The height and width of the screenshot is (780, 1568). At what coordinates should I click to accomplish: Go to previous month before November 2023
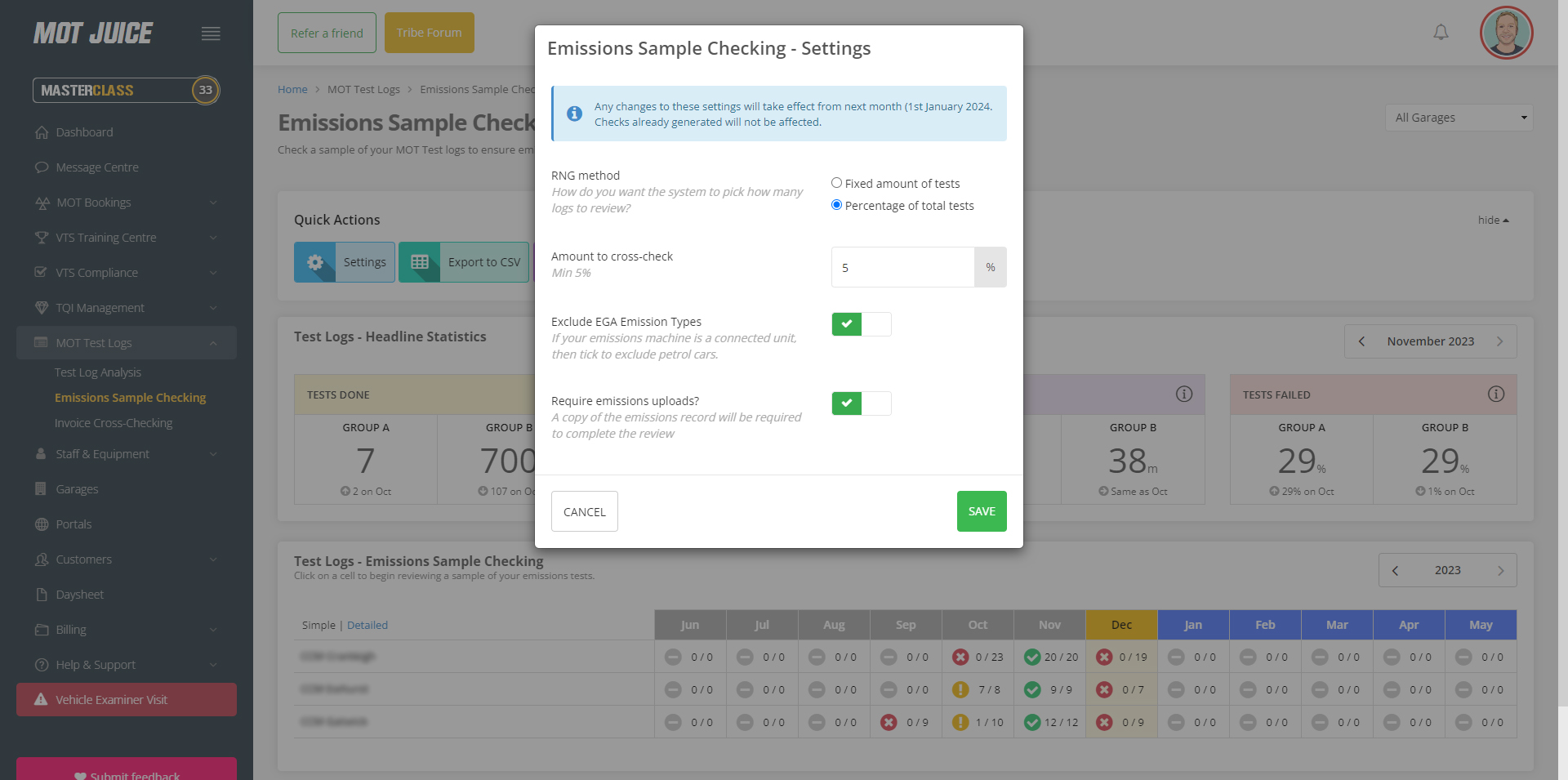1361,341
